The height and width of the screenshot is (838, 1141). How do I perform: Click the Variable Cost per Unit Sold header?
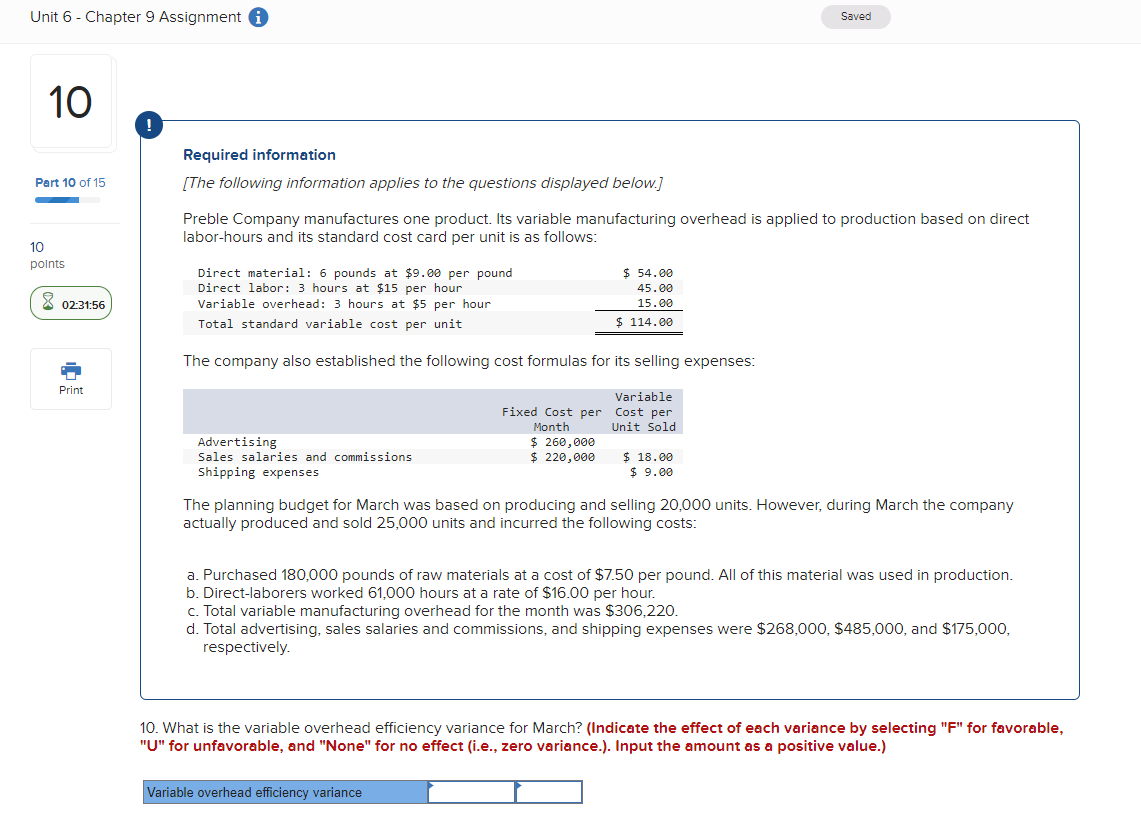point(643,412)
